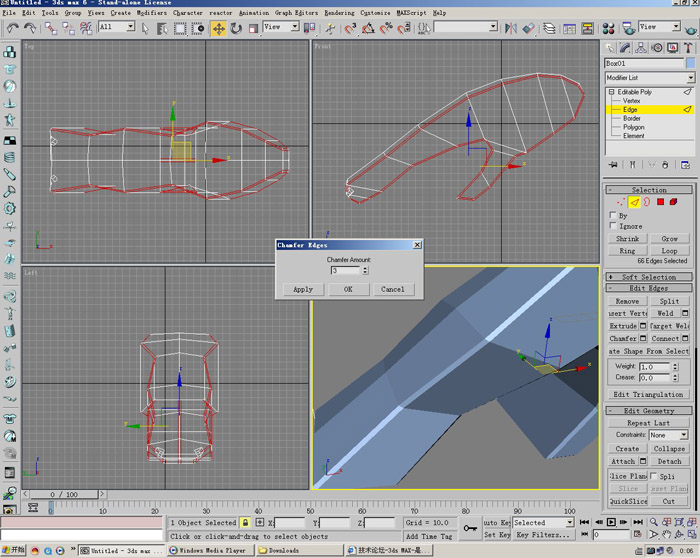Enable the 'By' vertex checkbox
The image size is (700, 558).
(x=613, y=215)
